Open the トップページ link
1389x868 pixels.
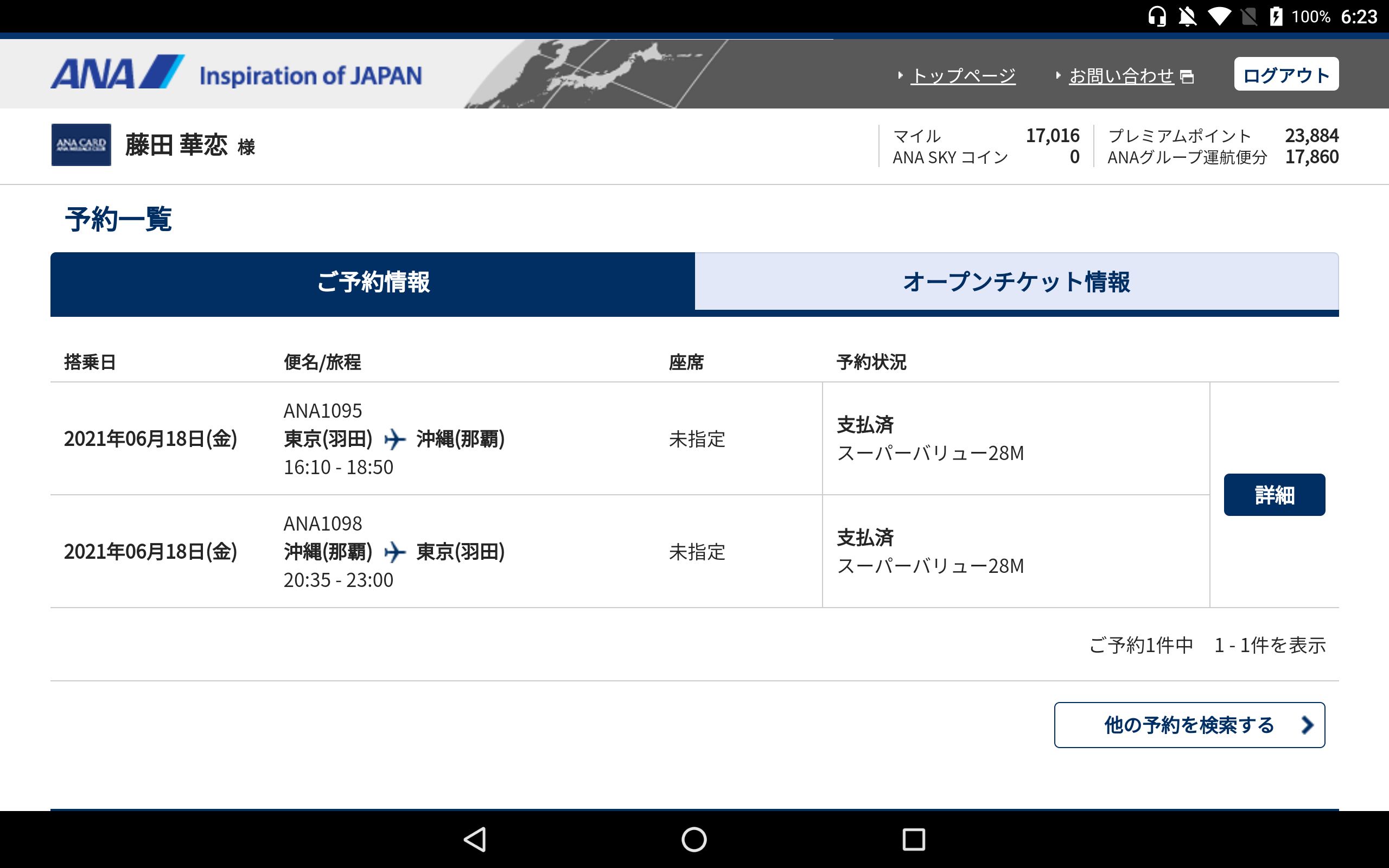pyautogui.click(x=963, y=75)
